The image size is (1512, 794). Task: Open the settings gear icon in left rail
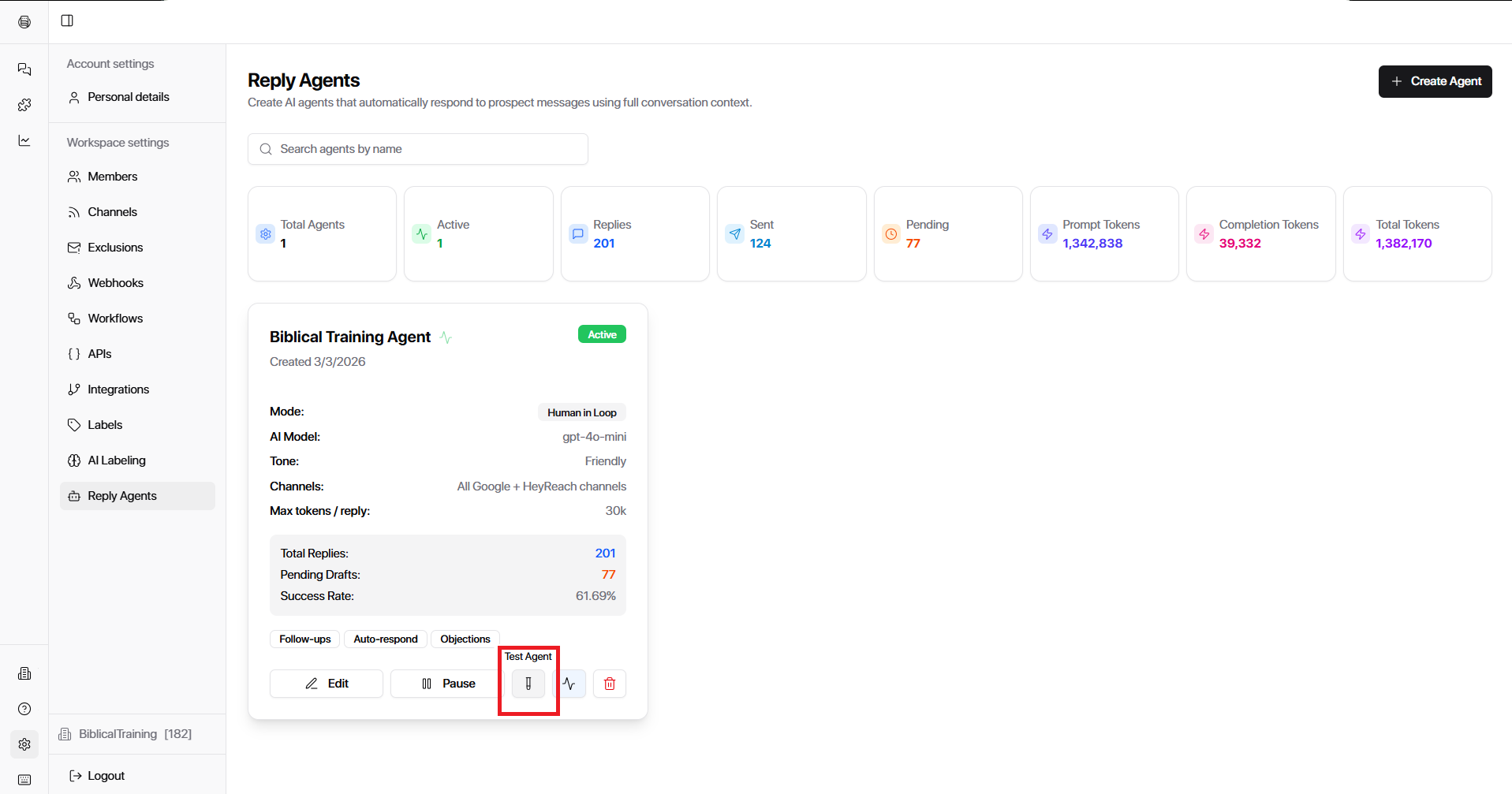24,744
